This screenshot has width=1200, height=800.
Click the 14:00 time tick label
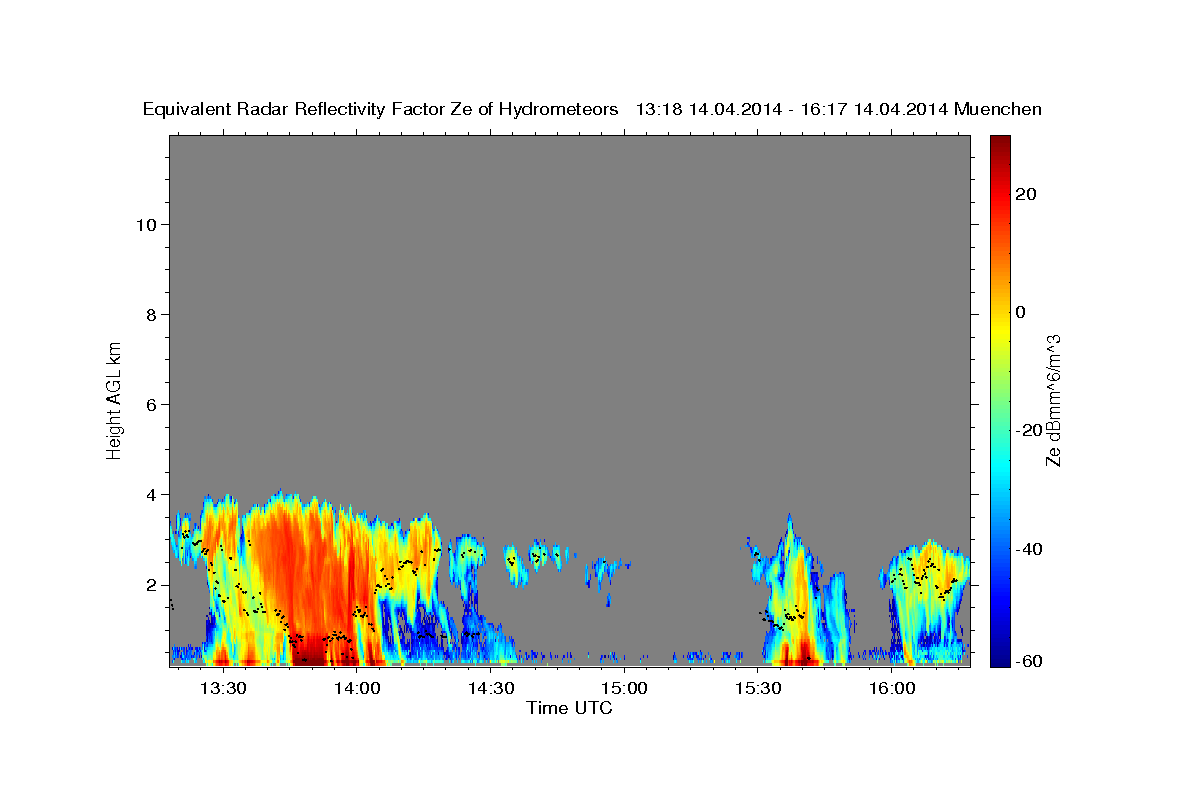pos(357,688)
